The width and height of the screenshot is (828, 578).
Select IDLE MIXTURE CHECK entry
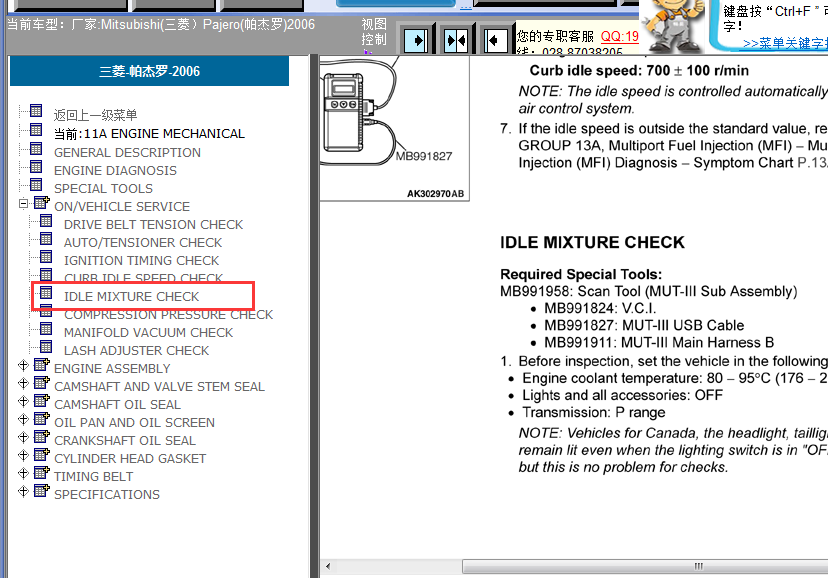click(131, 297)
